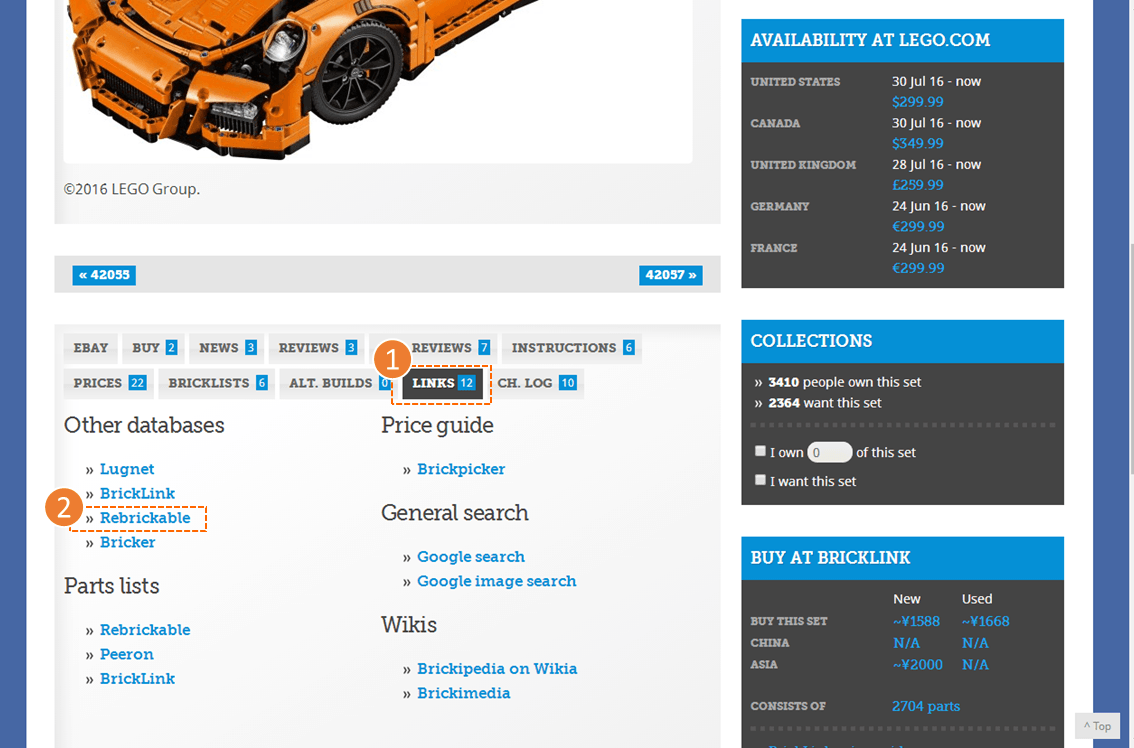Open the first REVIEWS tab with 3 items
This screenshot has width=1134, height=748.
pos(317,348)
